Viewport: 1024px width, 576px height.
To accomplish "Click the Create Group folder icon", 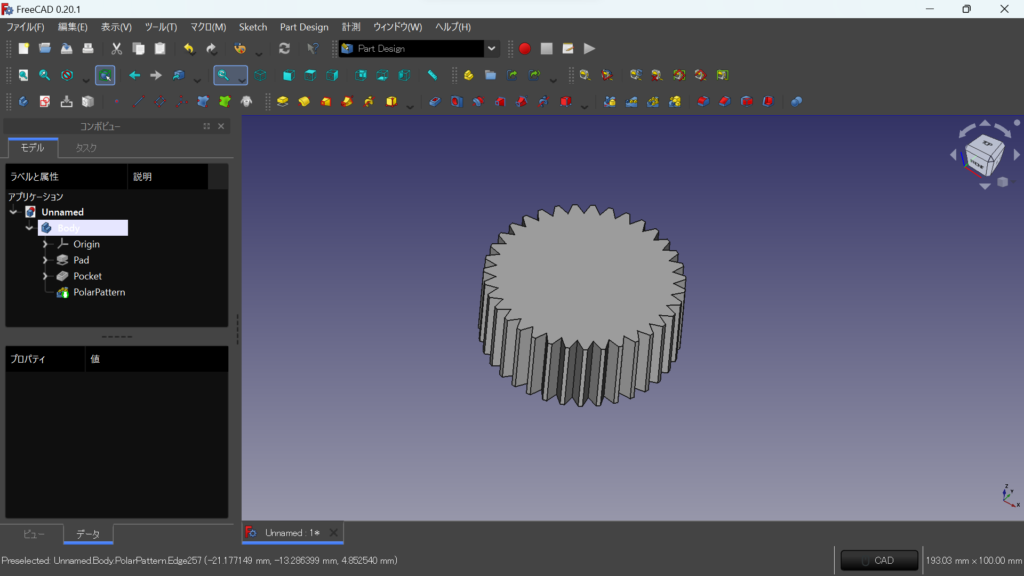I will point(490,75).
